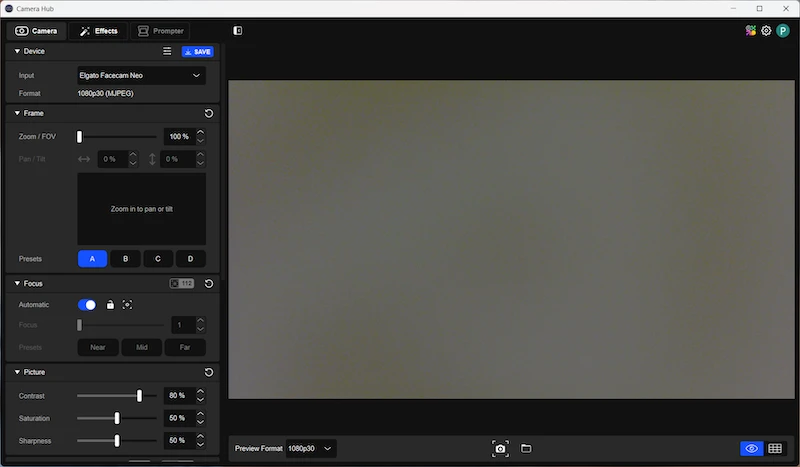The height and width of the screenshot is (467, 800).
Task: Click the camera preview image
Action: point(511,239)
